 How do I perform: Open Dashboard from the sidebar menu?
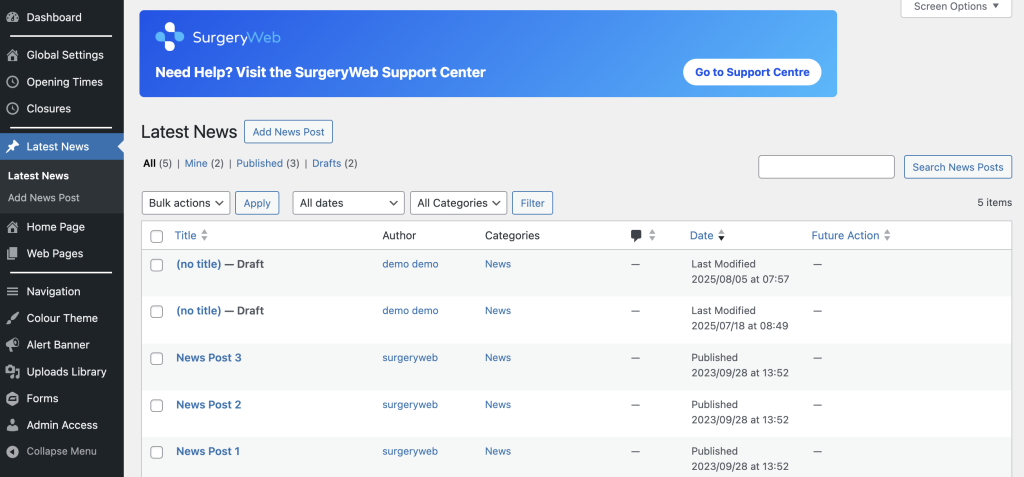(x=54, y=18)
